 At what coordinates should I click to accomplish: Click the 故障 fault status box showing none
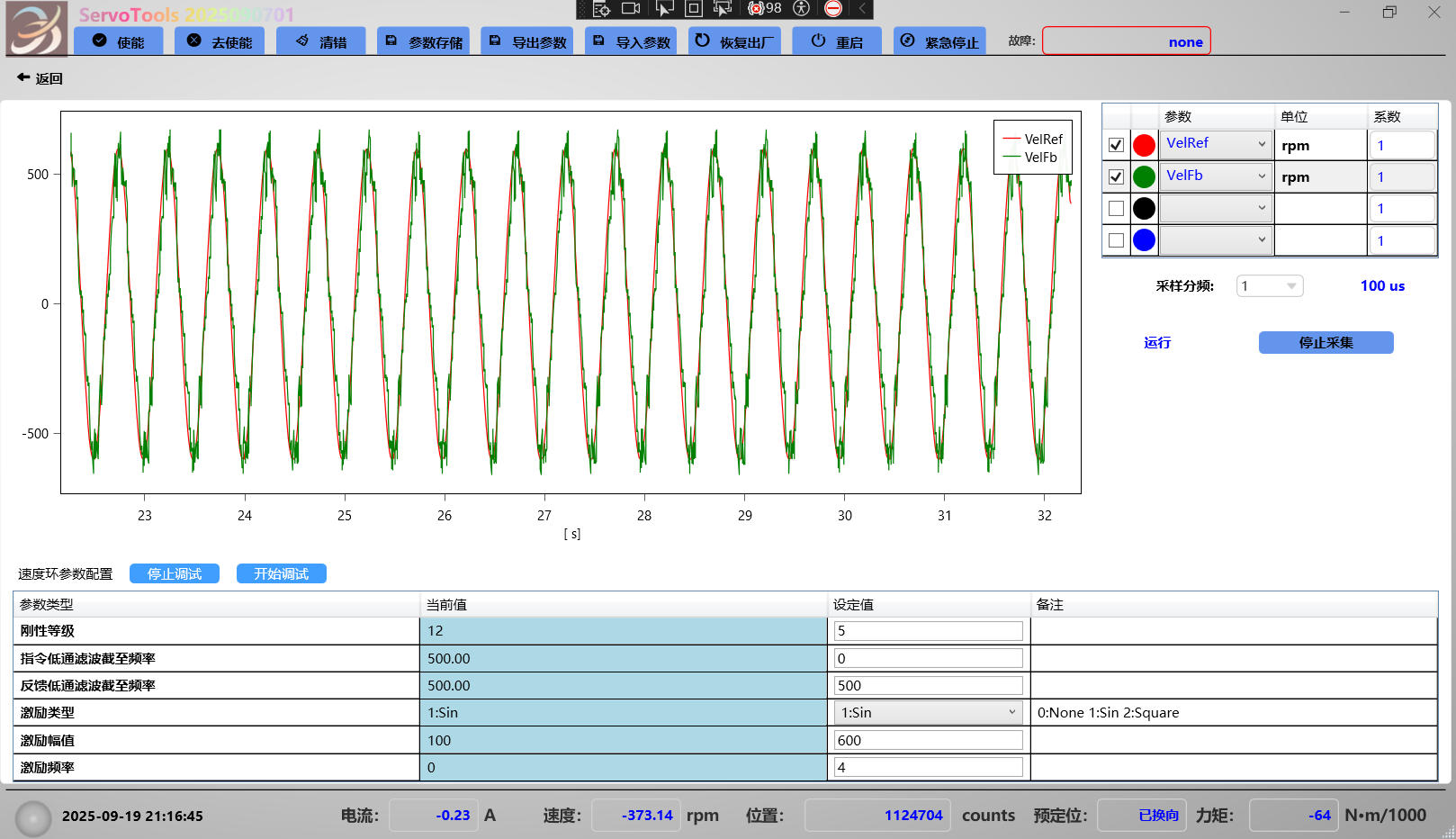coord(1127,41)
